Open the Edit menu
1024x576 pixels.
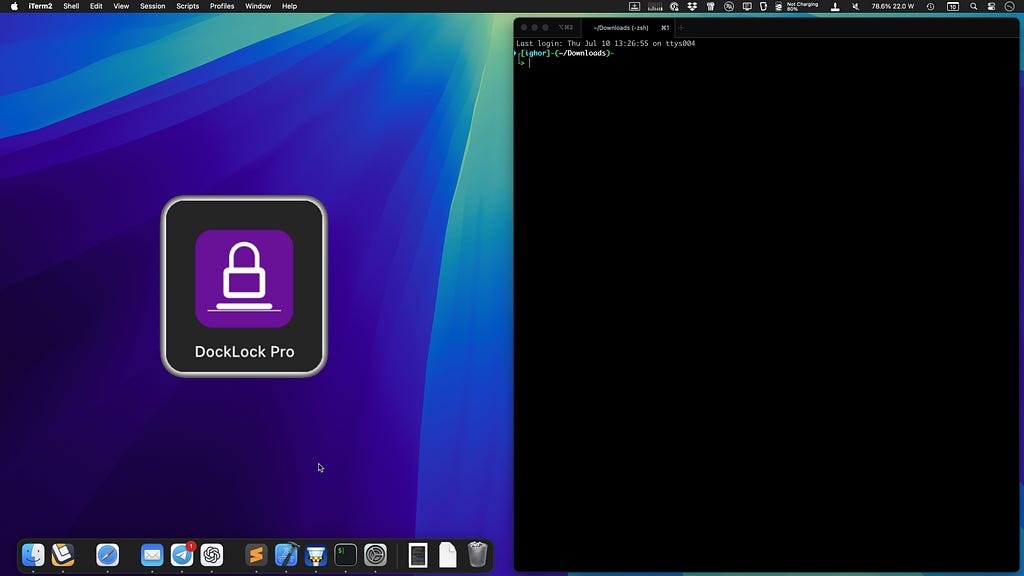point(96,7)
